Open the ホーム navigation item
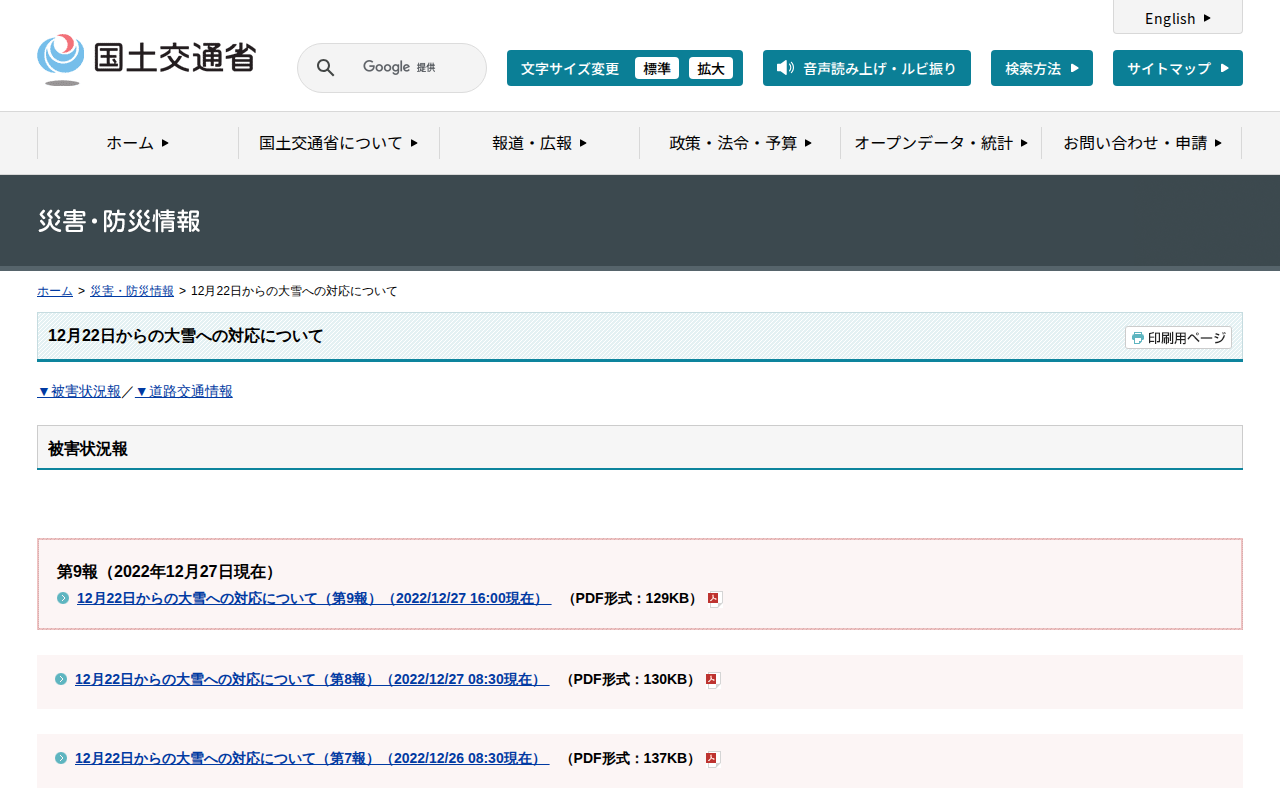This screenshot has height=800, width=1280. coord(138,143)
